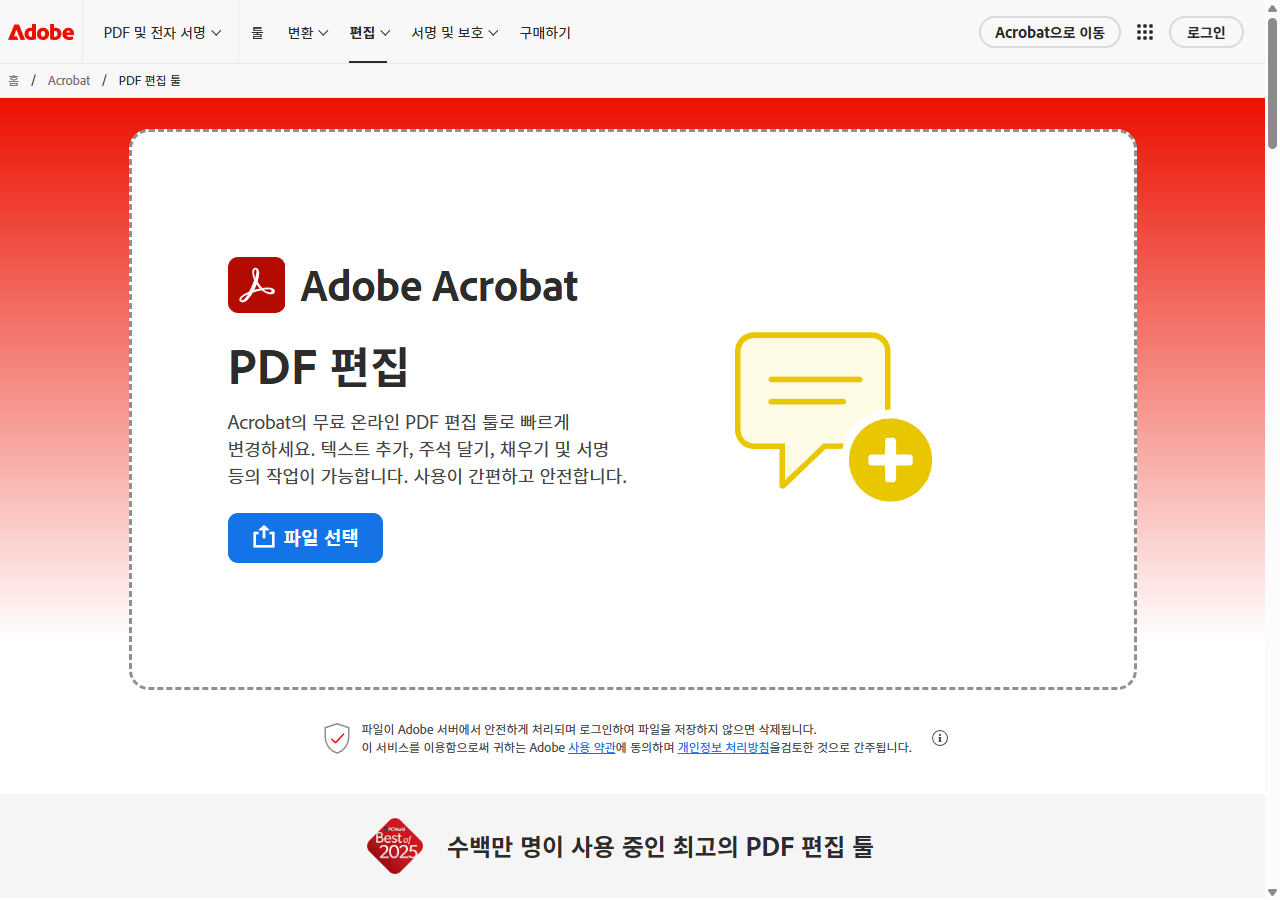Image resolution: width=1280 pixels, height=900 pixels.
Task: Select Acrobat으로 이동 button
Action: point(1050,31)
